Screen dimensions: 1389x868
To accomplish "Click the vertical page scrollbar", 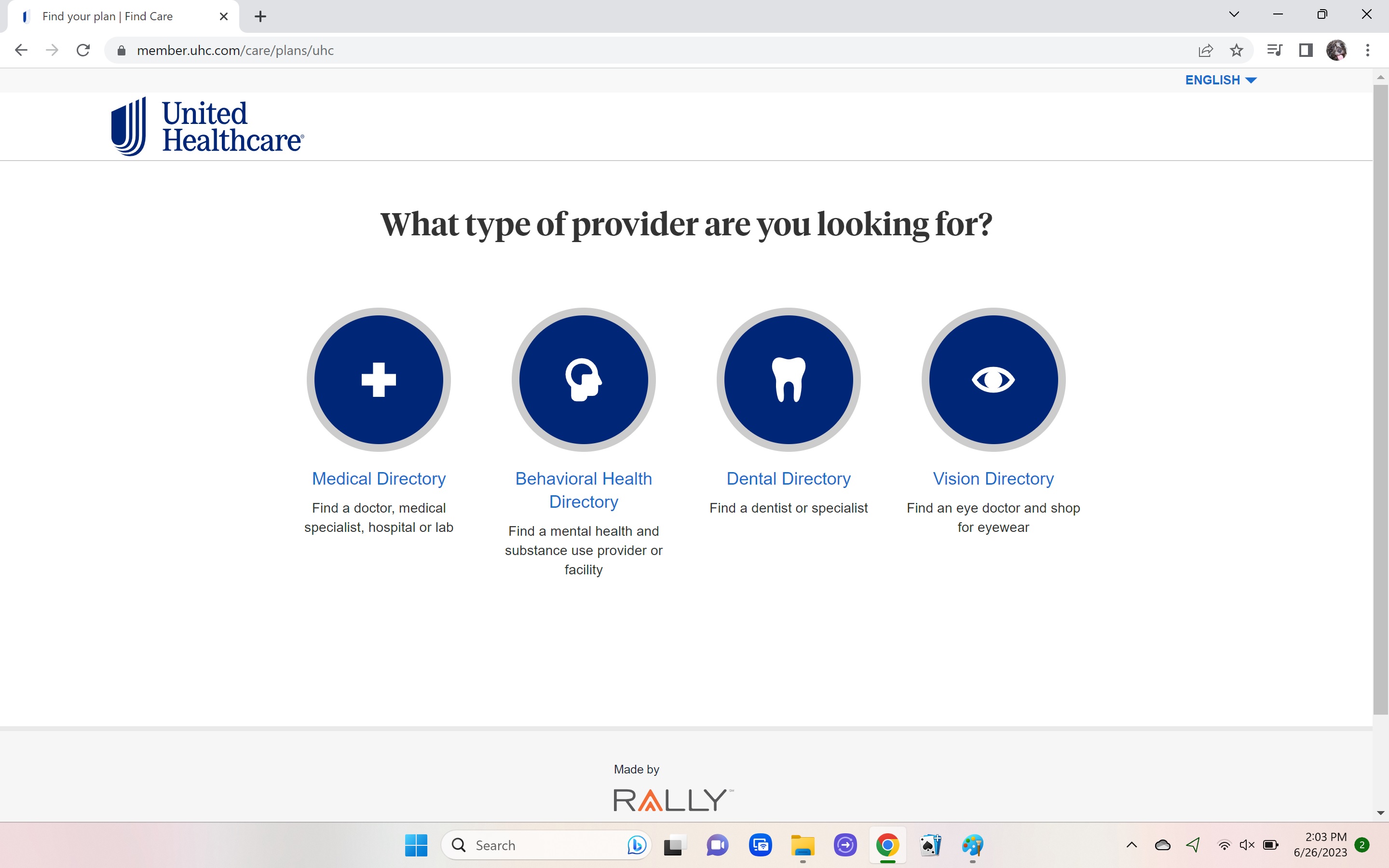I will (1380, 402).
